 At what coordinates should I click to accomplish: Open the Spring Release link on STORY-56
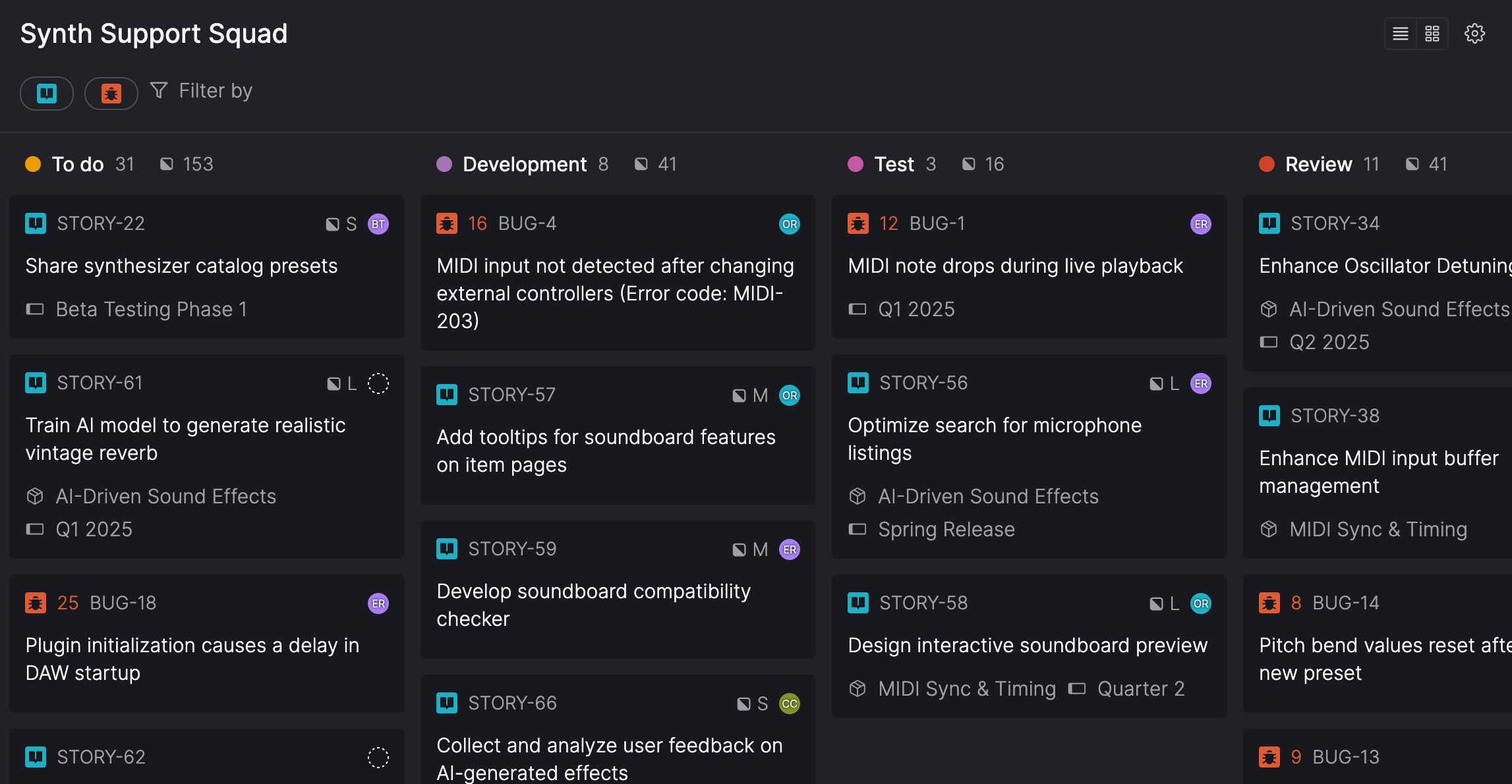click(x=946, y=529)
